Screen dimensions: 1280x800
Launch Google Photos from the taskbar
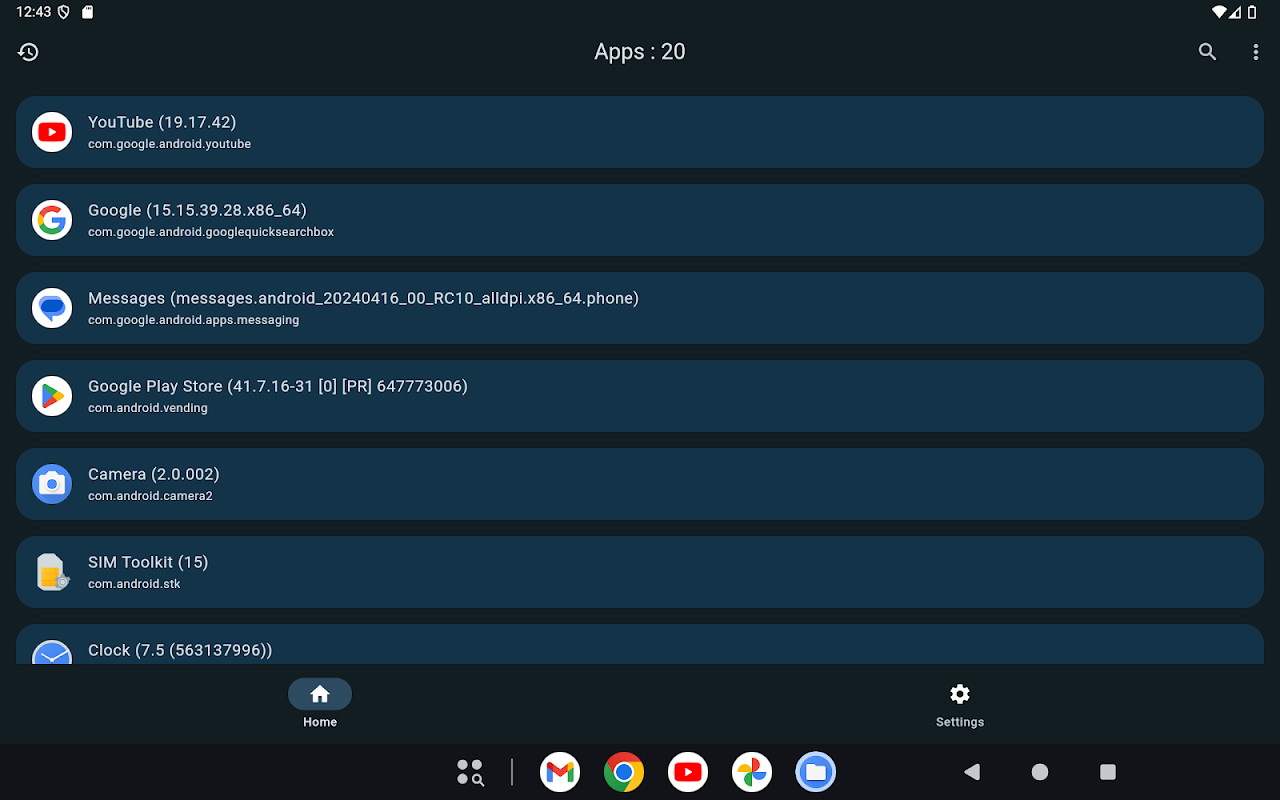pos(752,772)
